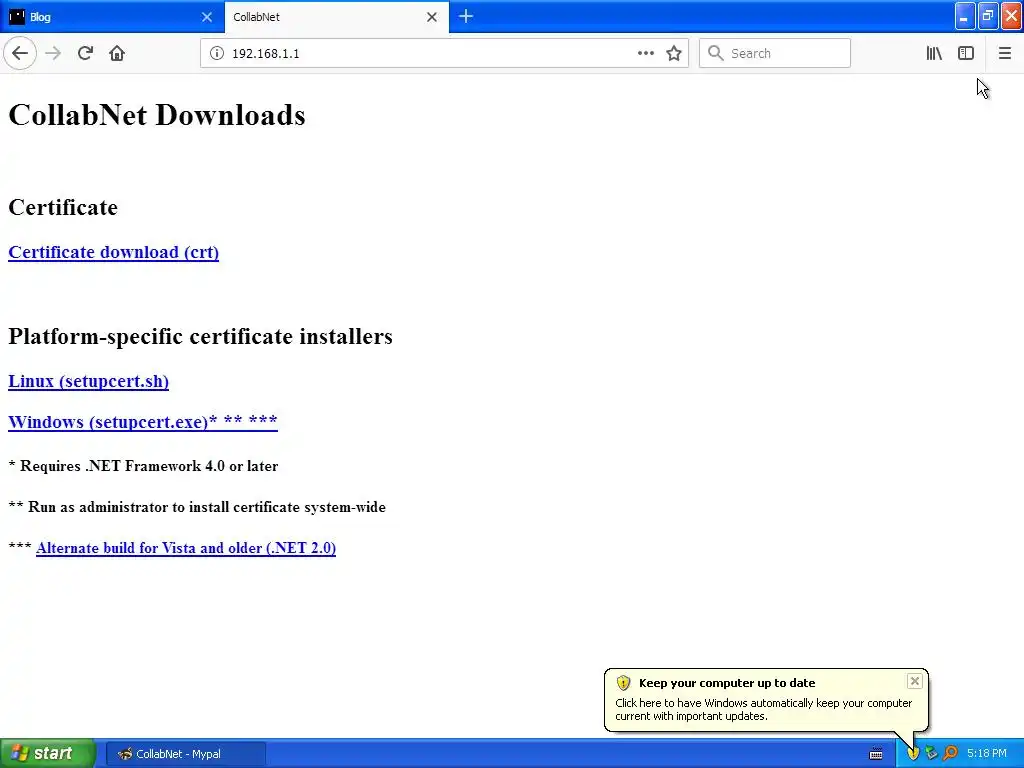Close the CollabNet tab
The height and width of the screenshot is (768, 1024).
(x=432, y=17)
